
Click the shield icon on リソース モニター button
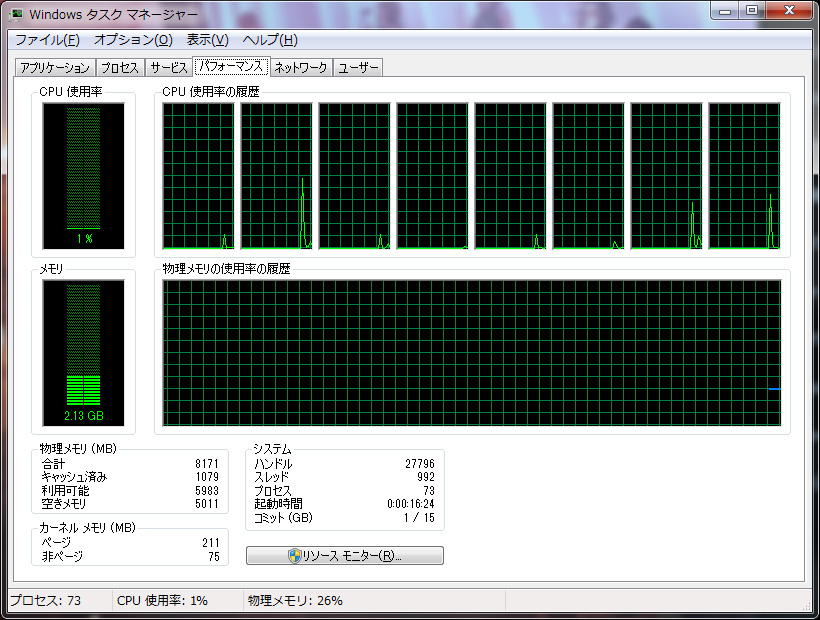pyautogui.click(x=294, y=556)
